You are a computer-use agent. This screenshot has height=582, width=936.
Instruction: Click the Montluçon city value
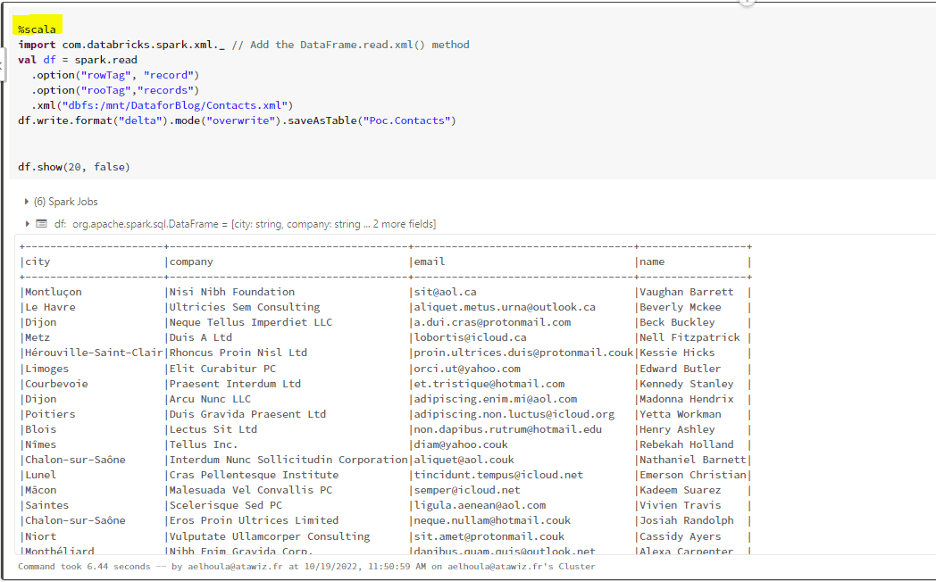coord(54,292)
